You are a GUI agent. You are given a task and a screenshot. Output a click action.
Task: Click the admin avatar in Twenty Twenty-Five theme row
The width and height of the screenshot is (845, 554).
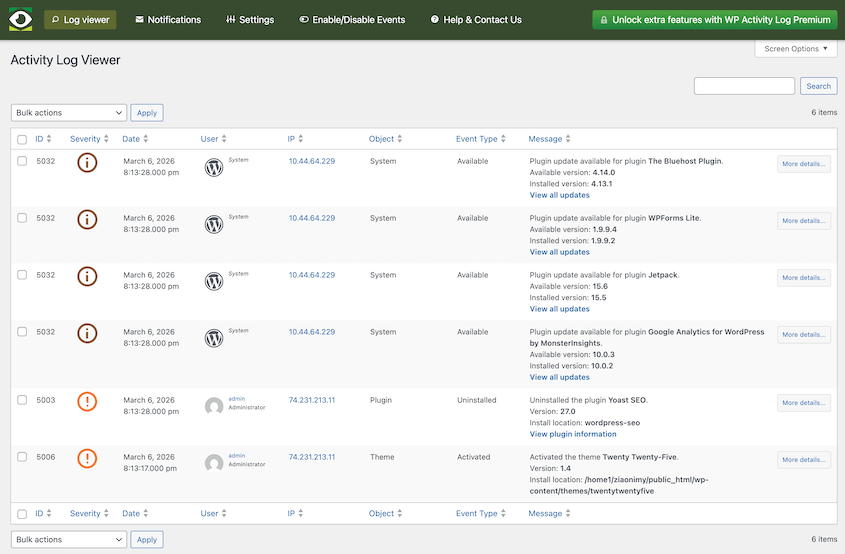point(214,463)
